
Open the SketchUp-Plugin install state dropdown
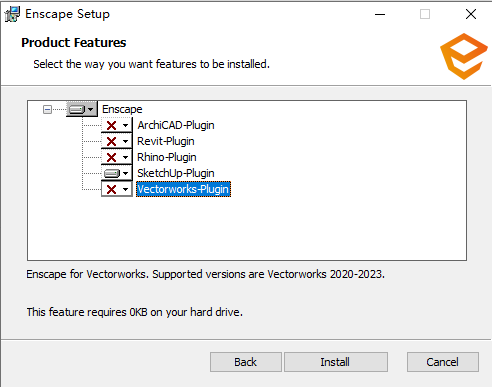(117, 173)
